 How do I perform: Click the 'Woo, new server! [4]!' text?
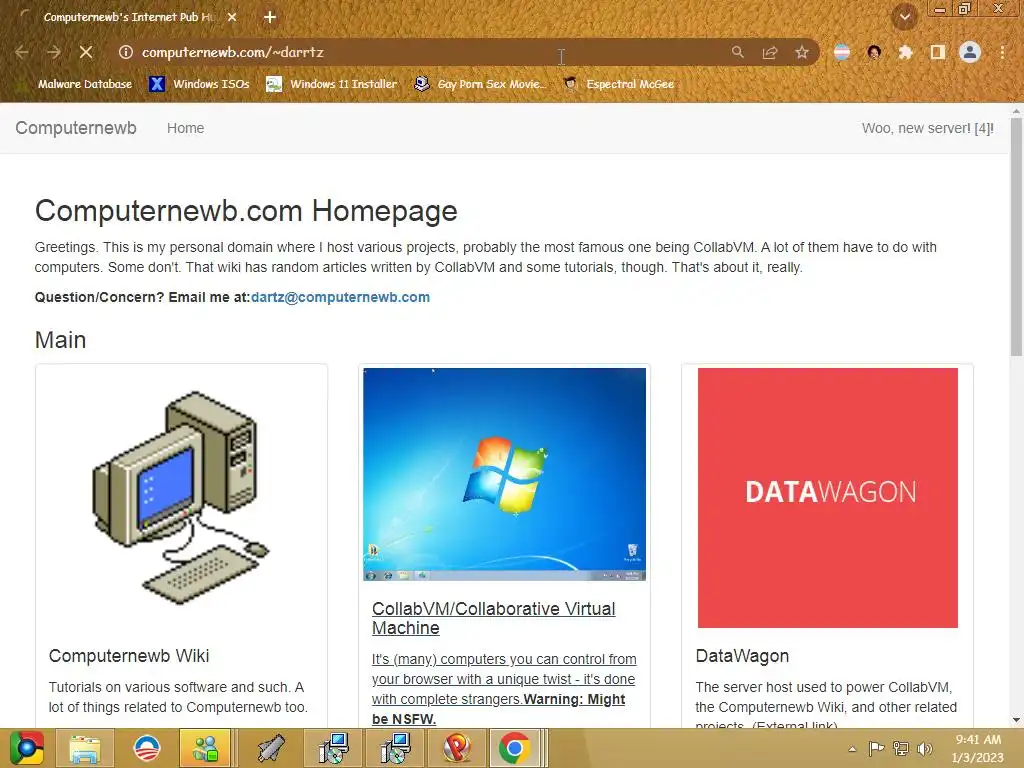[927, 128]
